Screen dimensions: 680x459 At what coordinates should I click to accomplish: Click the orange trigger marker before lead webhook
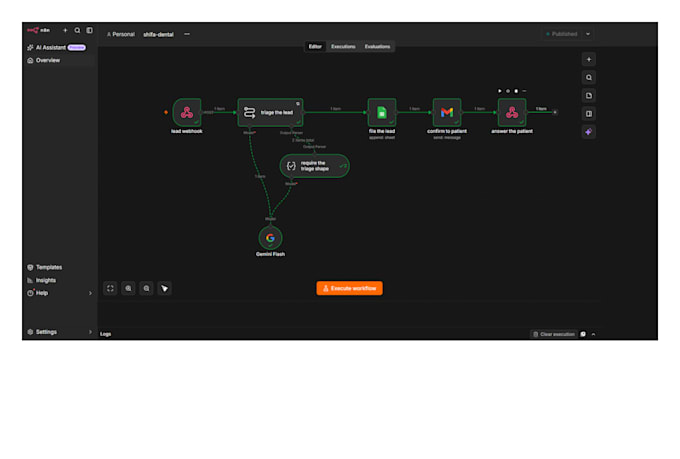pyautogui.click(x=166, y=112)
